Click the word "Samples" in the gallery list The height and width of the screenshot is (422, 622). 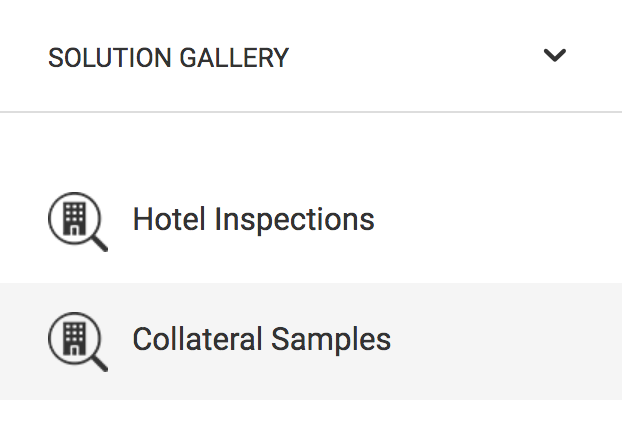click(331, 341)
